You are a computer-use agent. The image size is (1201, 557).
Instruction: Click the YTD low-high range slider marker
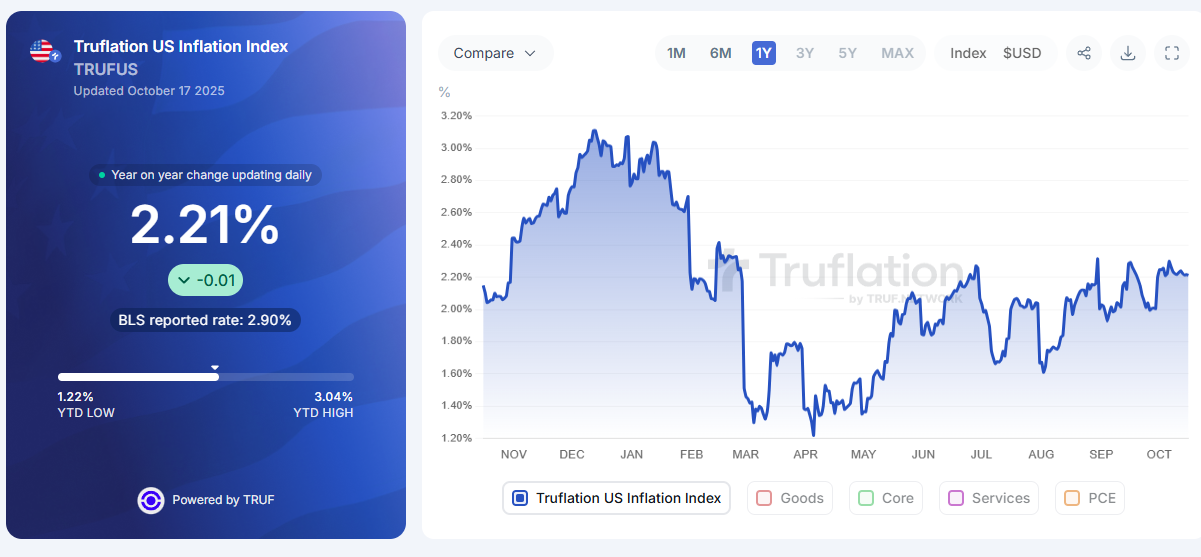215,368
